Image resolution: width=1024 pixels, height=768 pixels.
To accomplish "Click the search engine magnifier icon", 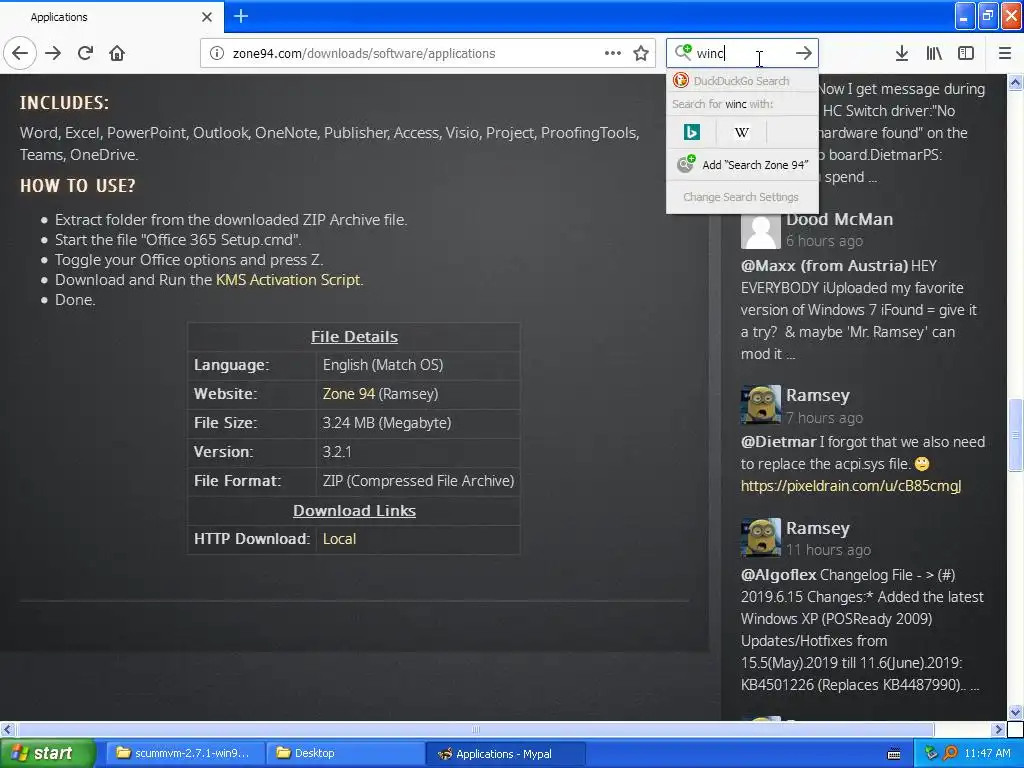I will tap(683, 52).
